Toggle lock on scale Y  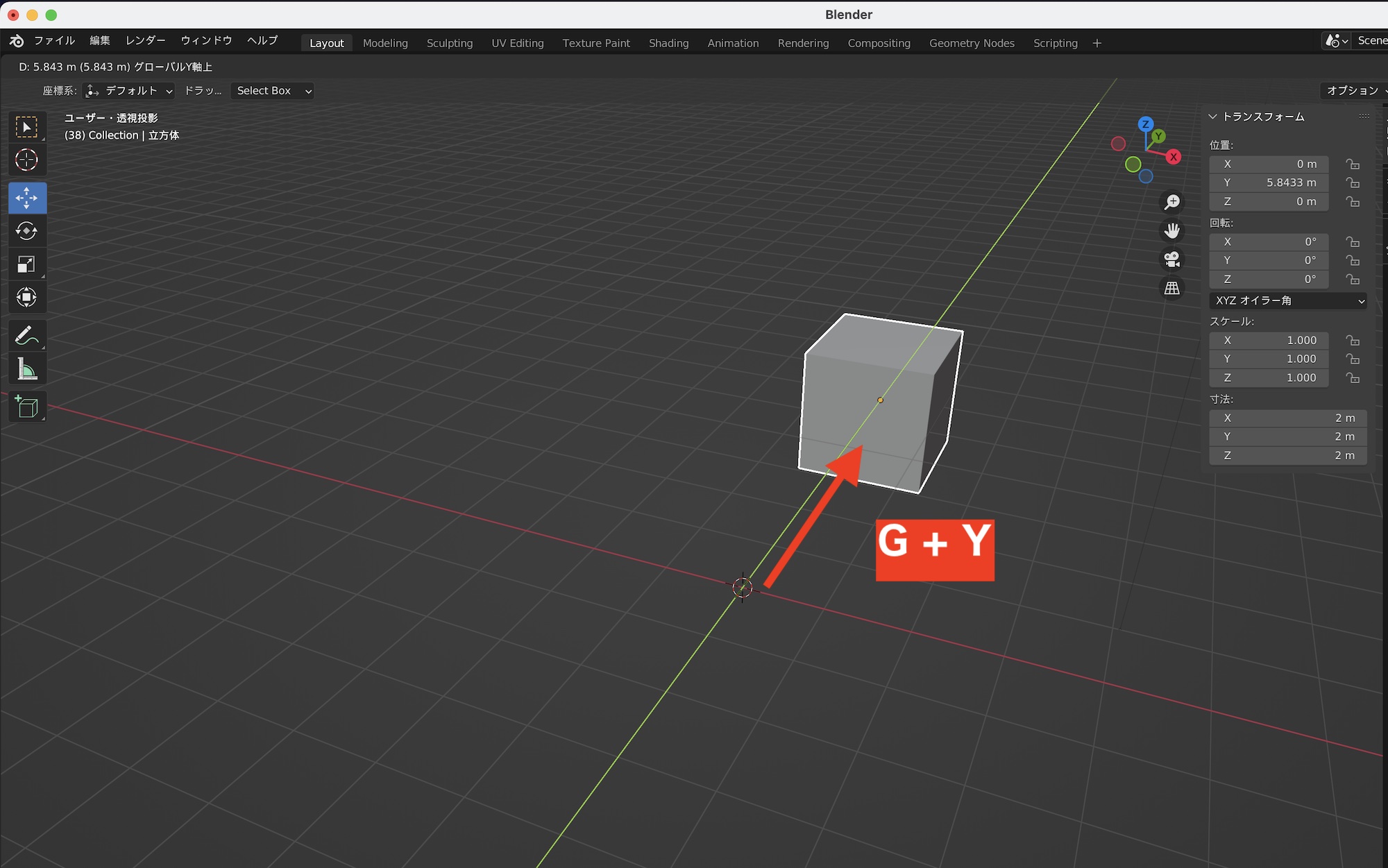(1353, 359)
